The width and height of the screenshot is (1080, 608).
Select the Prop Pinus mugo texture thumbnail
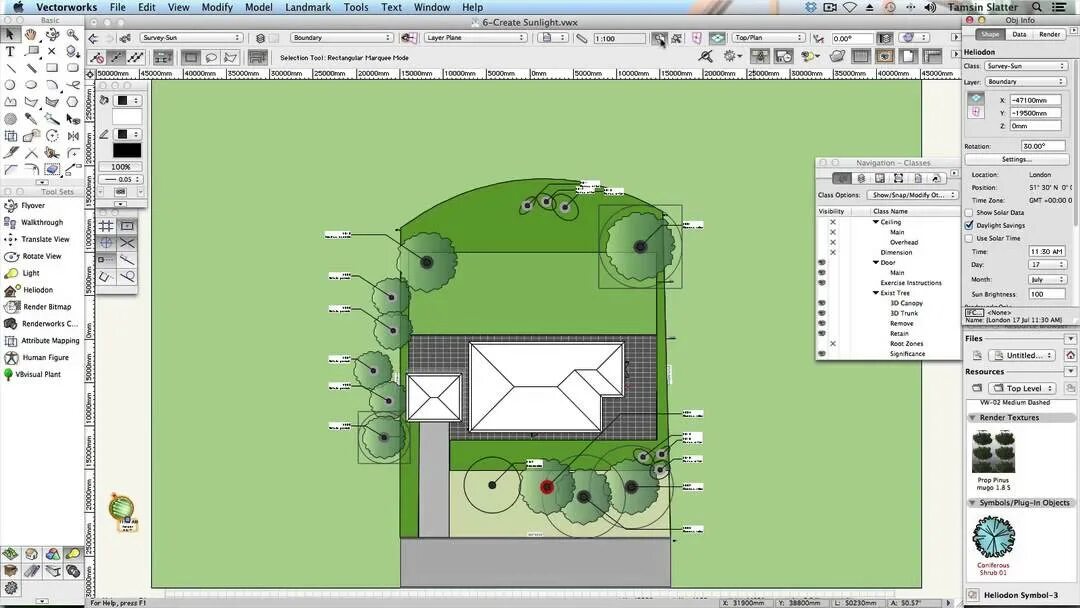point(993,452)
